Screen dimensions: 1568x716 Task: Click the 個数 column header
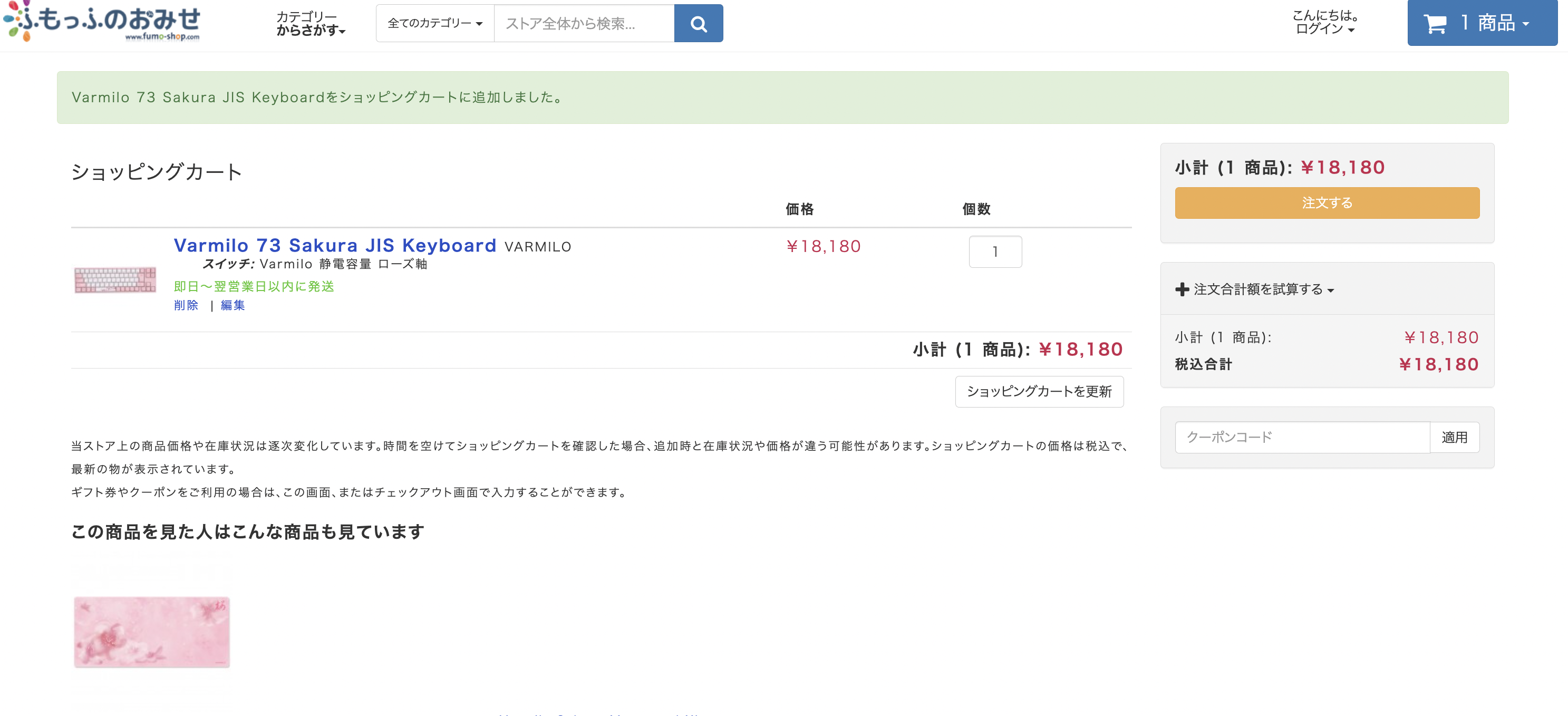coord(976,209)
